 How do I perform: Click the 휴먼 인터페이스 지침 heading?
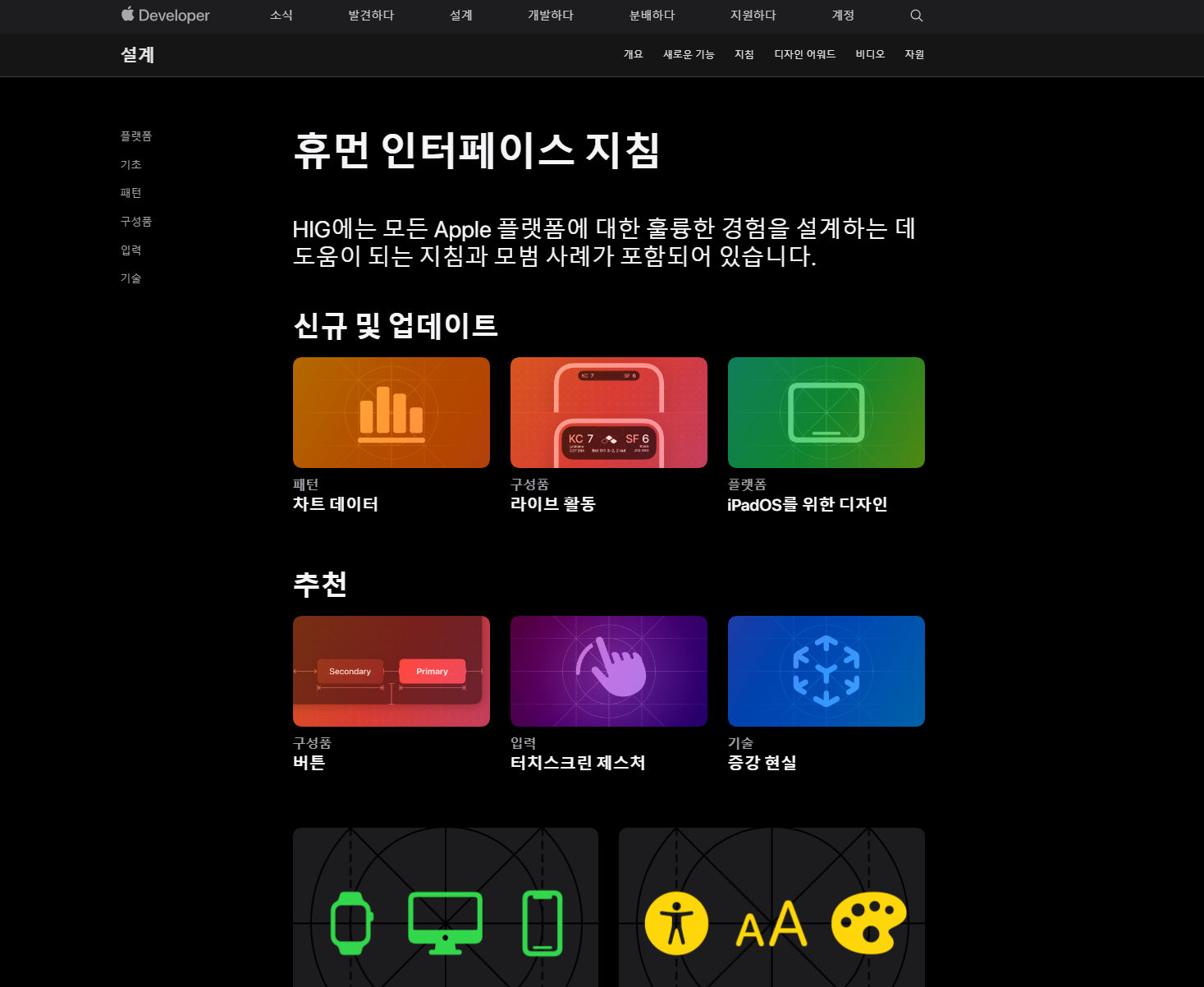[477, 150]
